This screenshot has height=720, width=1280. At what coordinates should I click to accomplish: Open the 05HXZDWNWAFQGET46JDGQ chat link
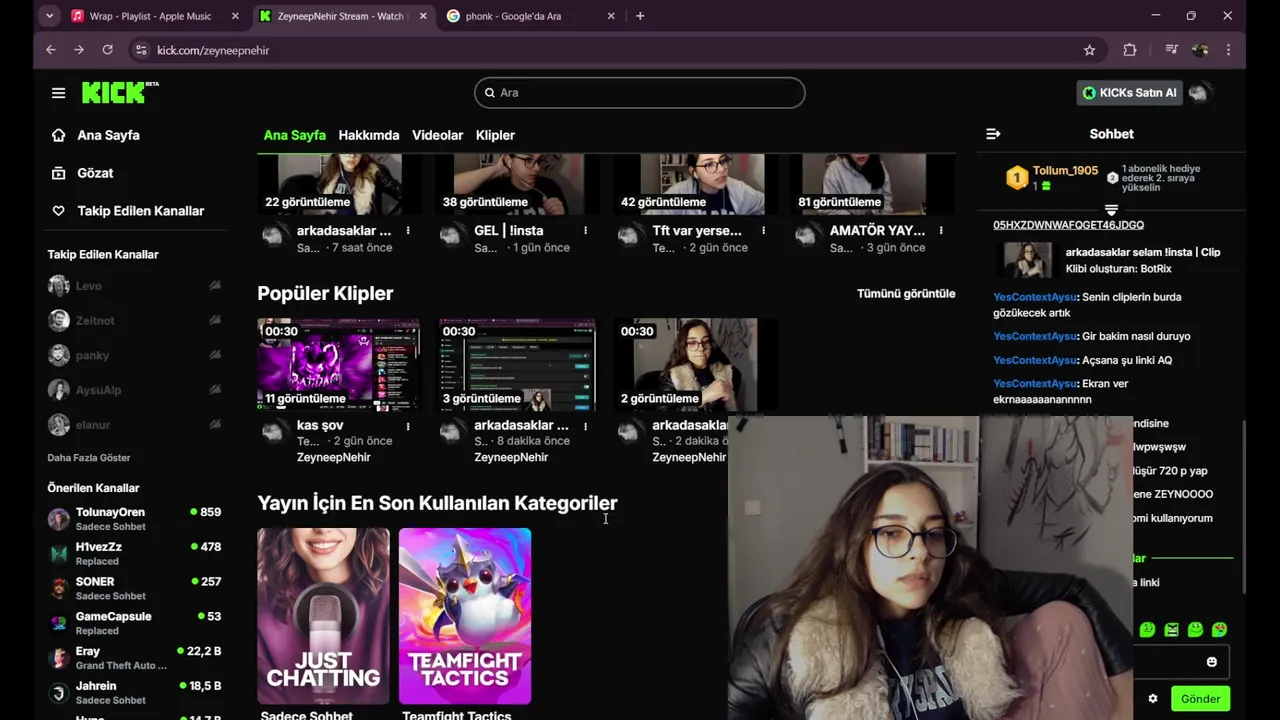click(1068, 225)
